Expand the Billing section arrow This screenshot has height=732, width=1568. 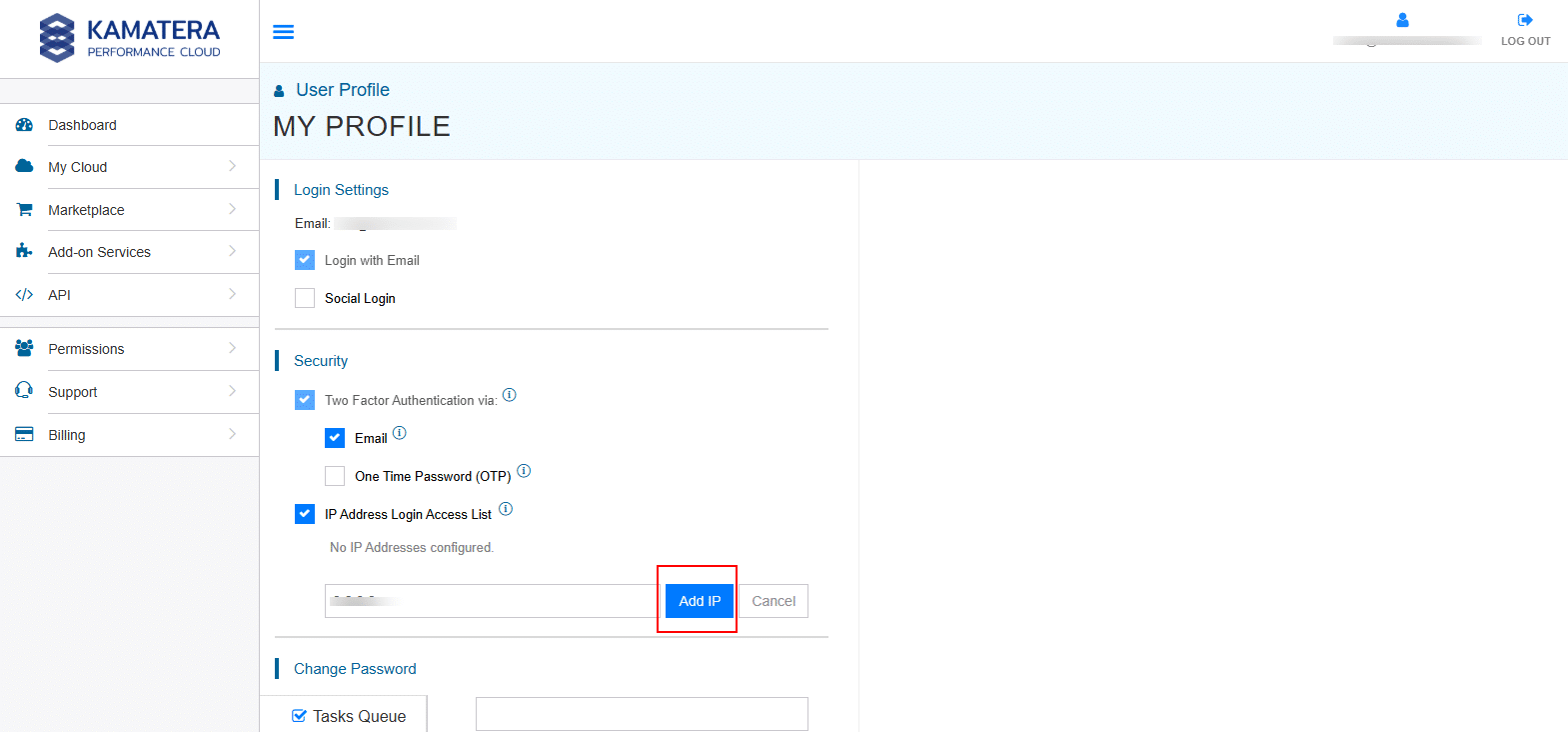232,434
